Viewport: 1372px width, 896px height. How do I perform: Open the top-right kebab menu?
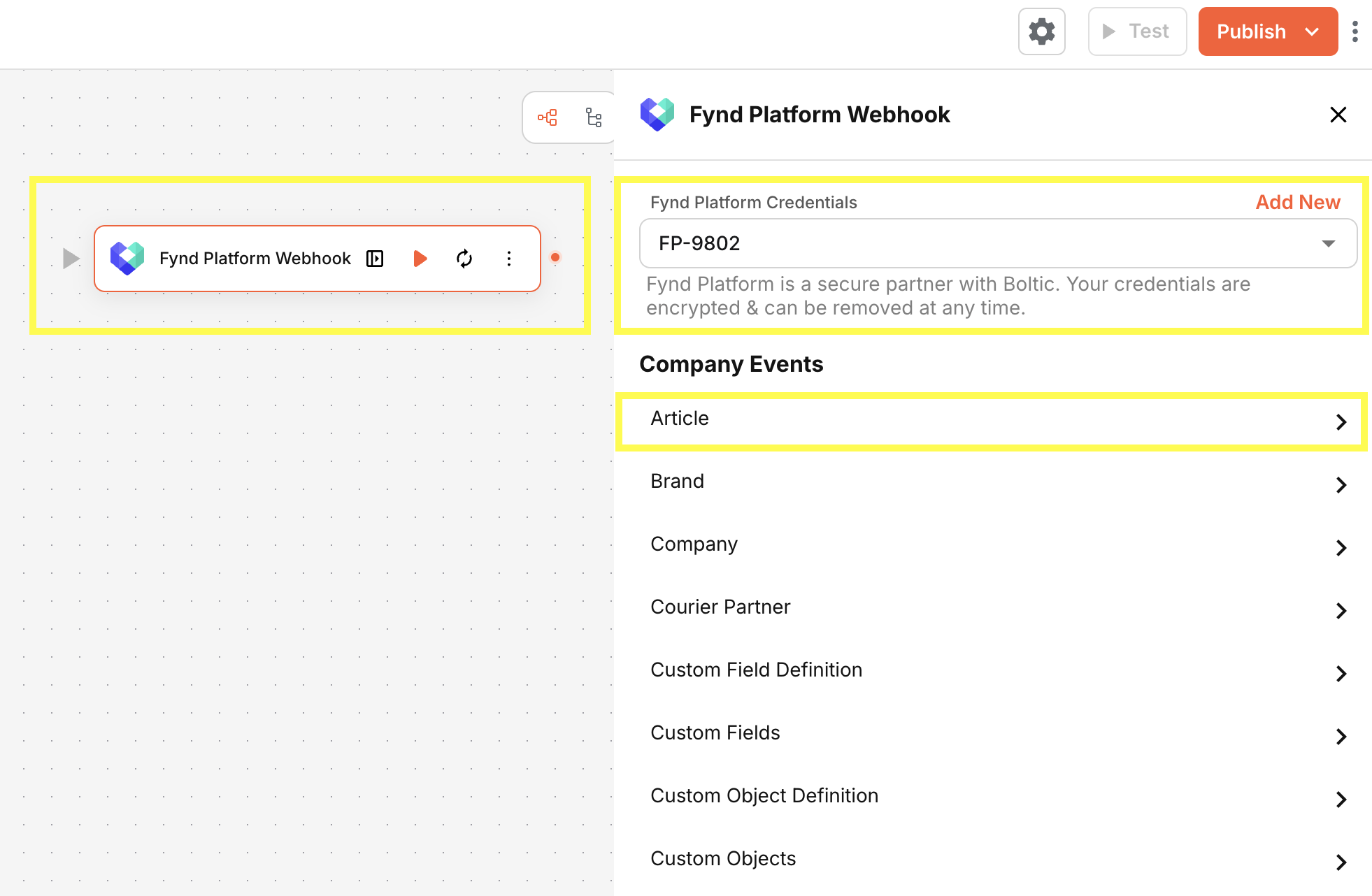click(1355, 31)
